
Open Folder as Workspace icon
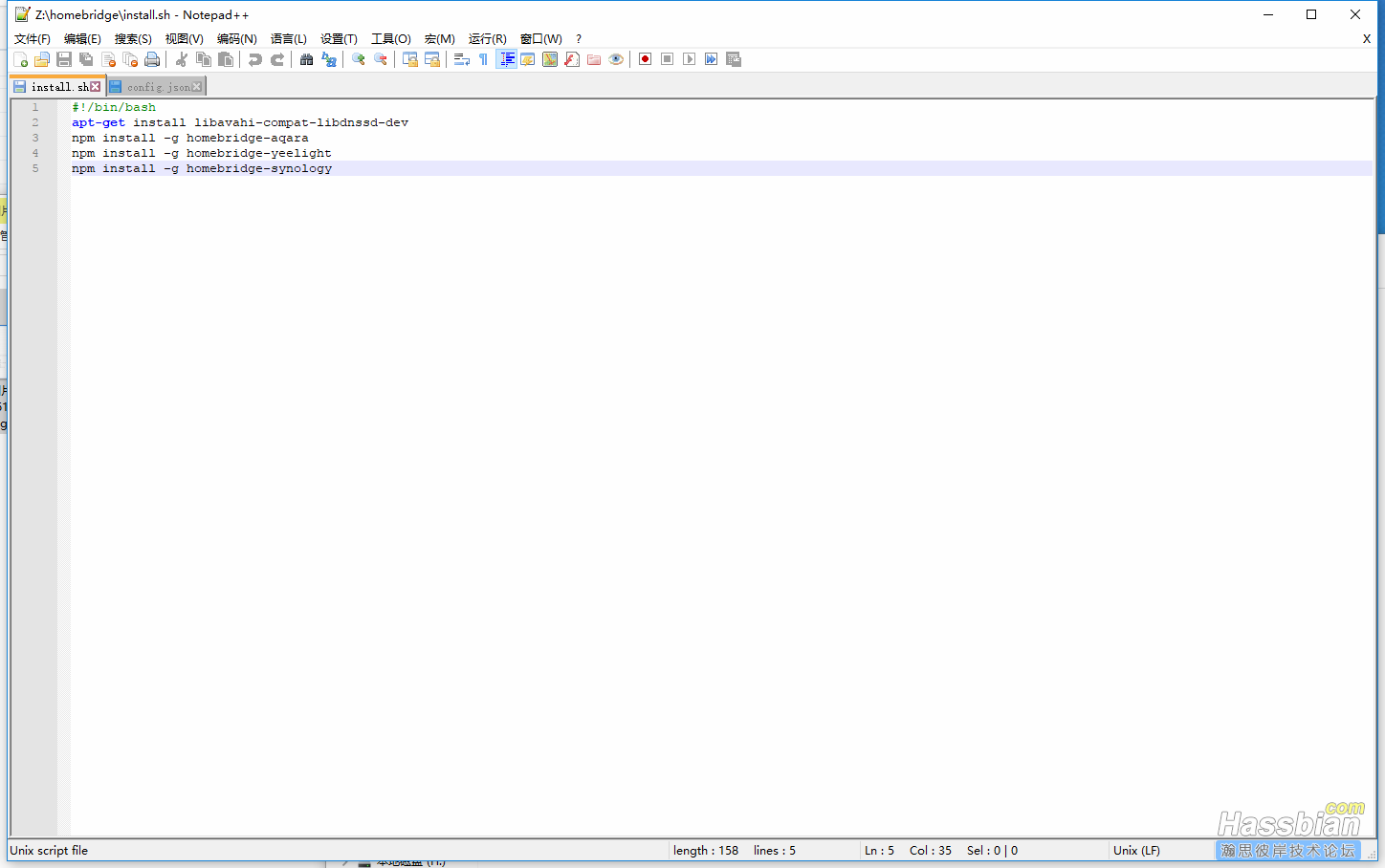pyautogui.click(x=594, y=59)
